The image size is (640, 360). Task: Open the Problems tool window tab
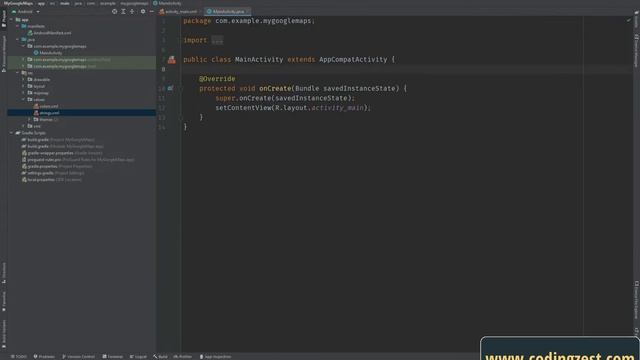44,357
